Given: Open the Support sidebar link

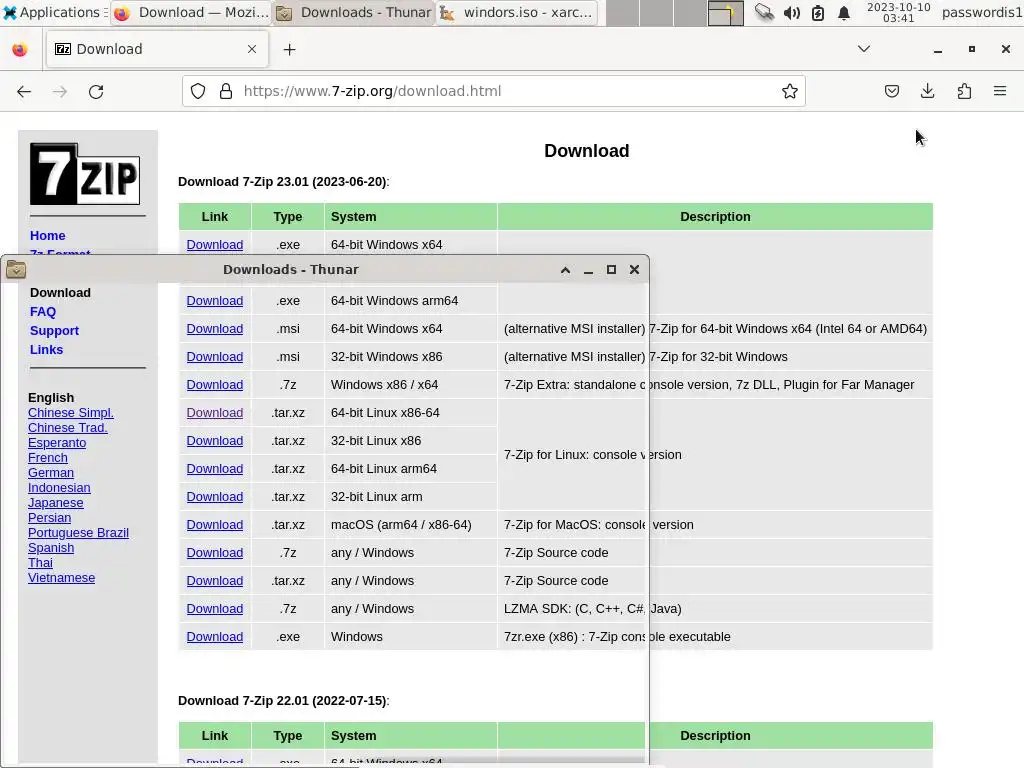Looking at the screenshot, I should point(54,331).
